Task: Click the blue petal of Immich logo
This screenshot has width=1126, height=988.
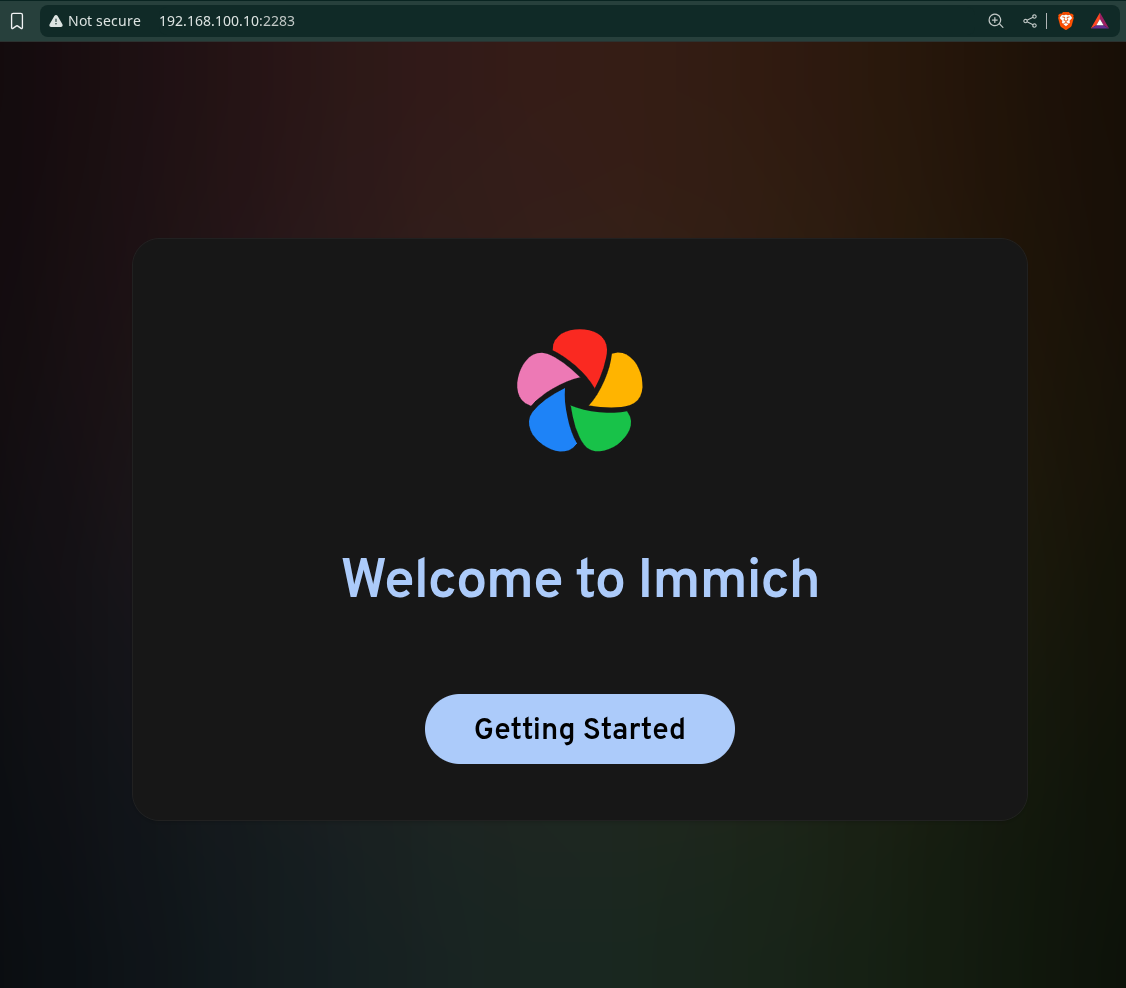Action: [x=548, y=424]
